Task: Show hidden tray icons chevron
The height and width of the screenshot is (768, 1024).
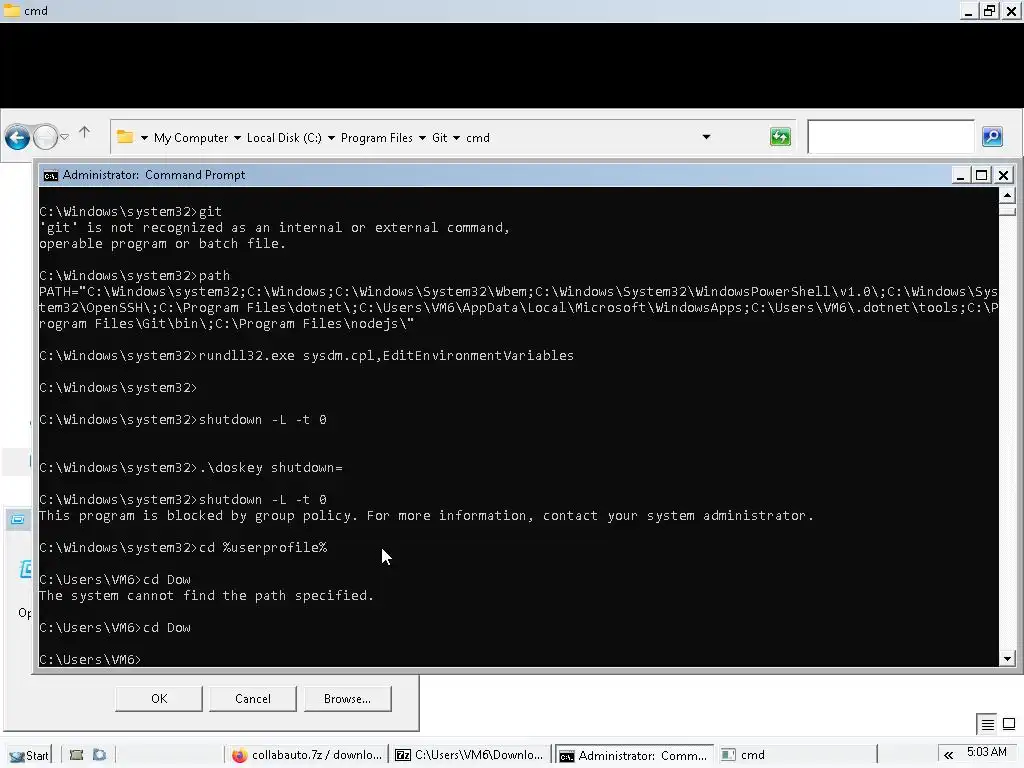Action: 948,755
